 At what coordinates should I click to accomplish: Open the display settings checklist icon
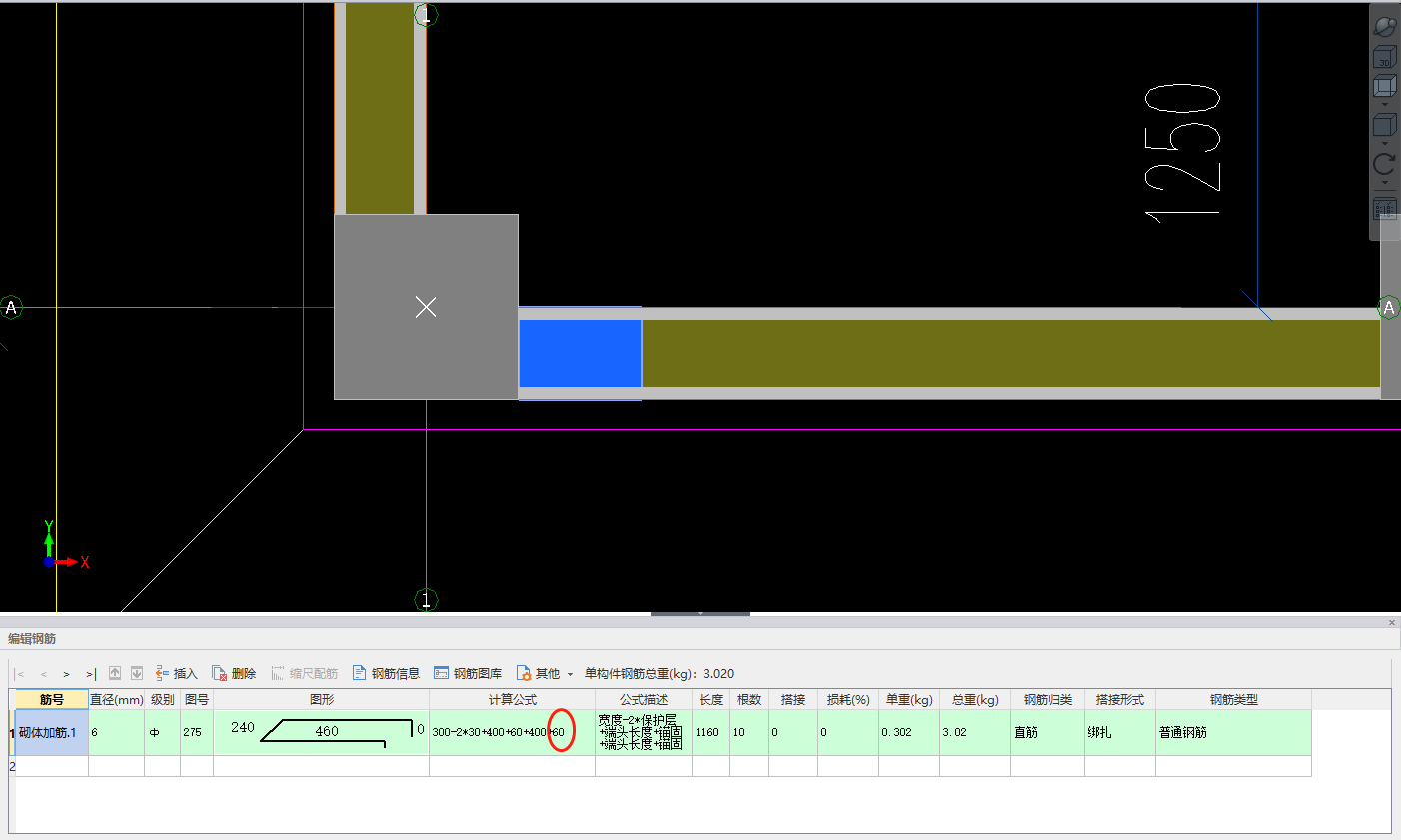(x=1384, y=209)
